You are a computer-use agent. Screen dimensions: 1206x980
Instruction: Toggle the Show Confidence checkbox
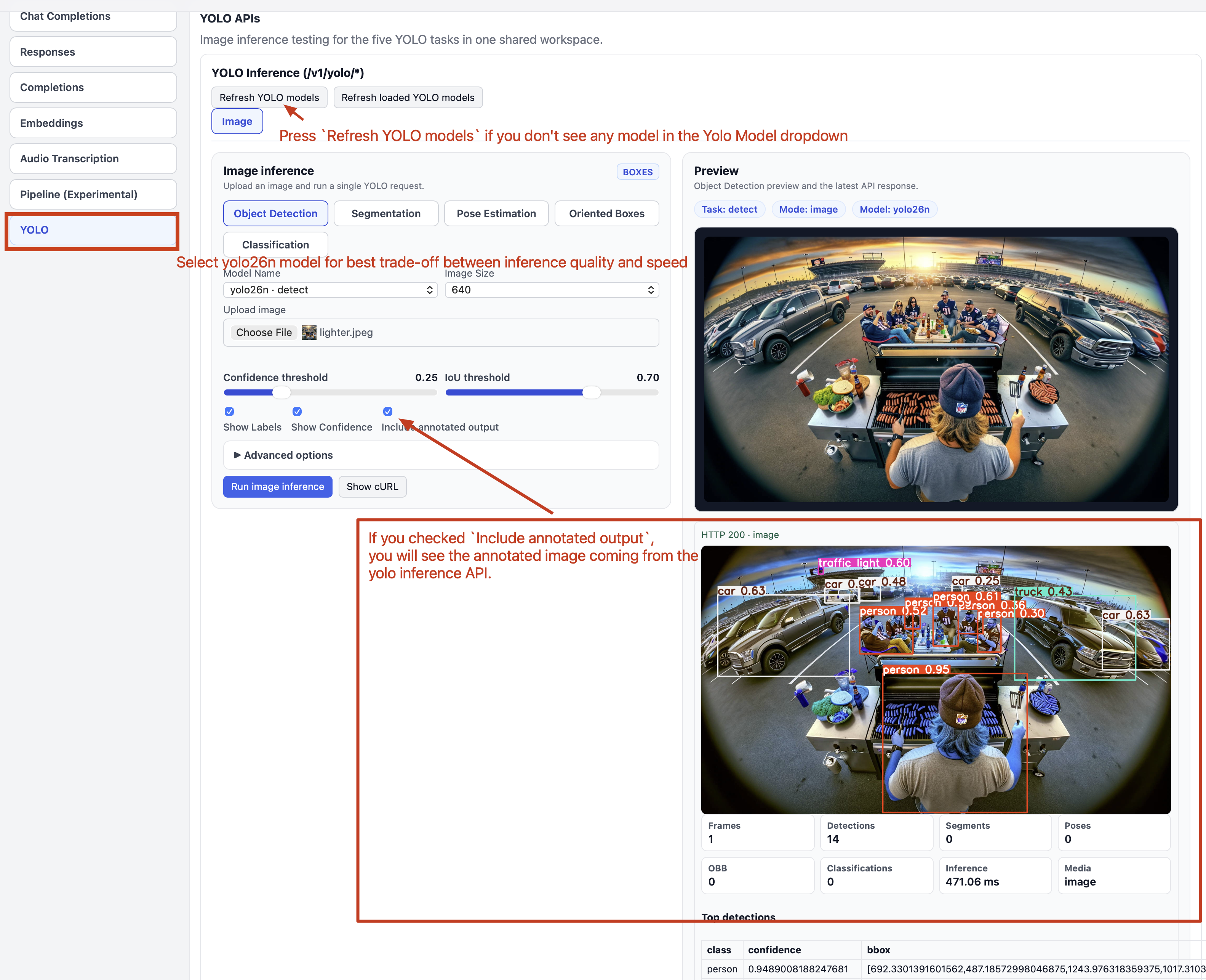point(297,412)
